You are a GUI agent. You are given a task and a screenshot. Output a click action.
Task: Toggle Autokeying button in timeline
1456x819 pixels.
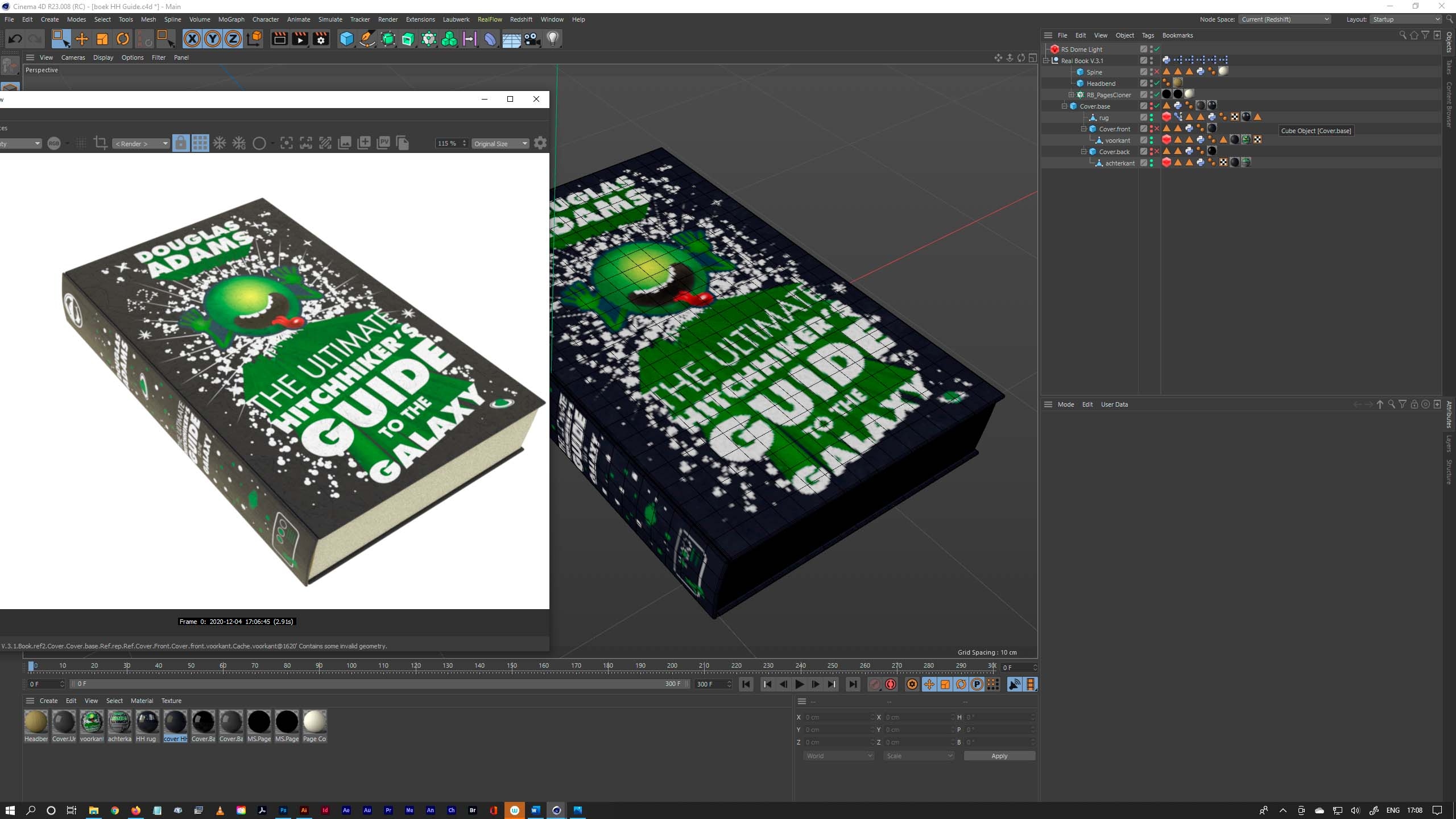tap(891, 684)
